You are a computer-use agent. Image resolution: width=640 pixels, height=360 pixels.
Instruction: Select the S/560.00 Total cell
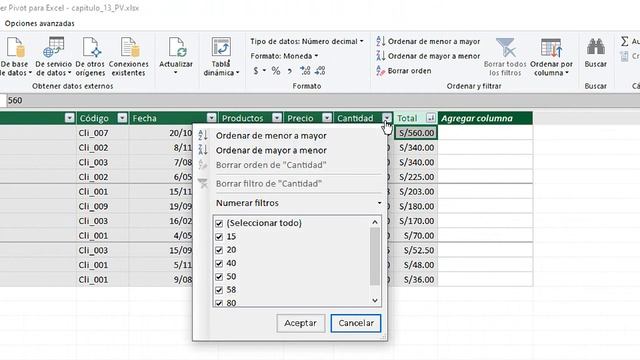(x=416, y=133)
